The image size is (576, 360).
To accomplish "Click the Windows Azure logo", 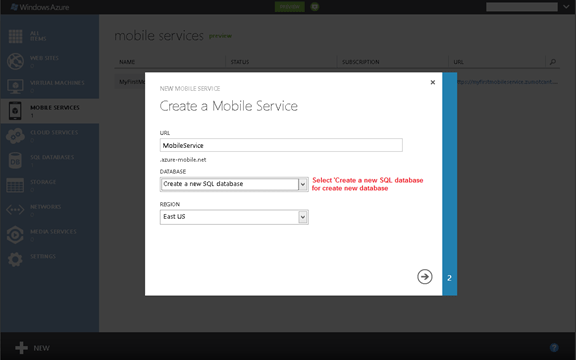I will tap(40, 7).
